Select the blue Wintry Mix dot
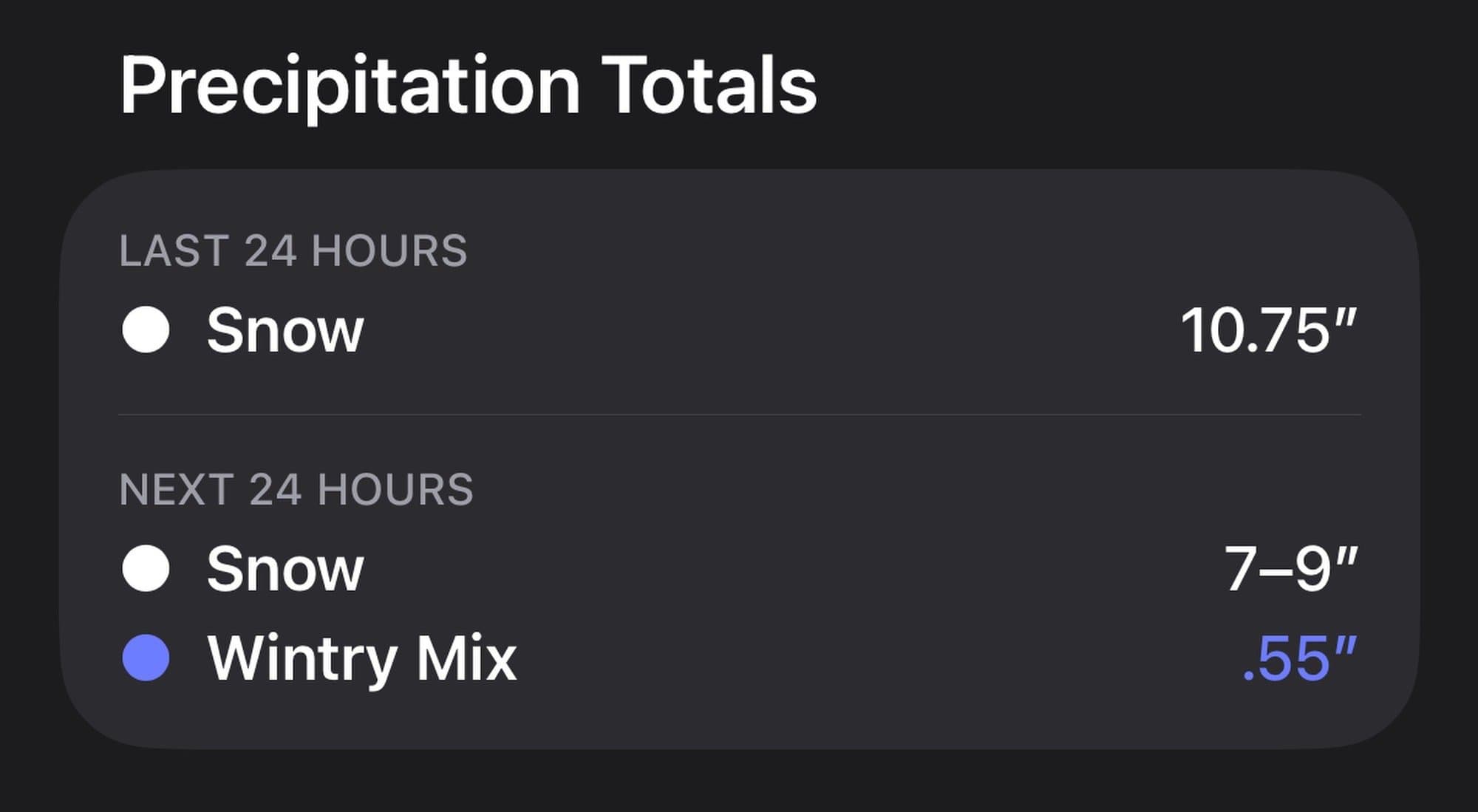The image size is (1478, 812). pyautogui.click(x=146, y=658)
